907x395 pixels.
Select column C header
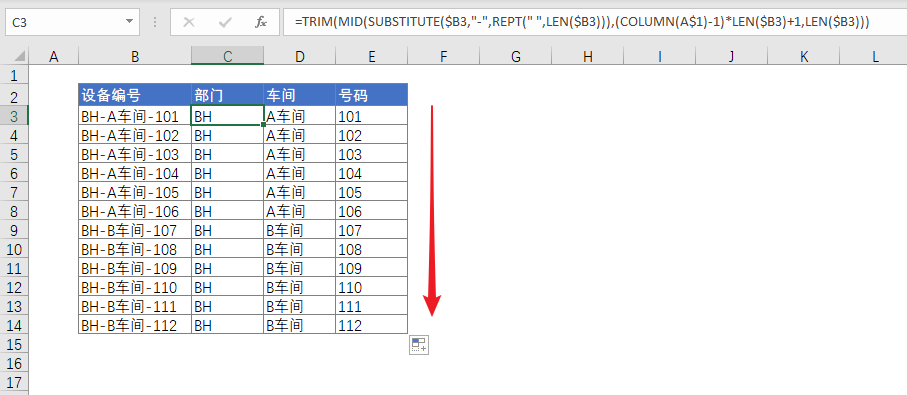227,56
